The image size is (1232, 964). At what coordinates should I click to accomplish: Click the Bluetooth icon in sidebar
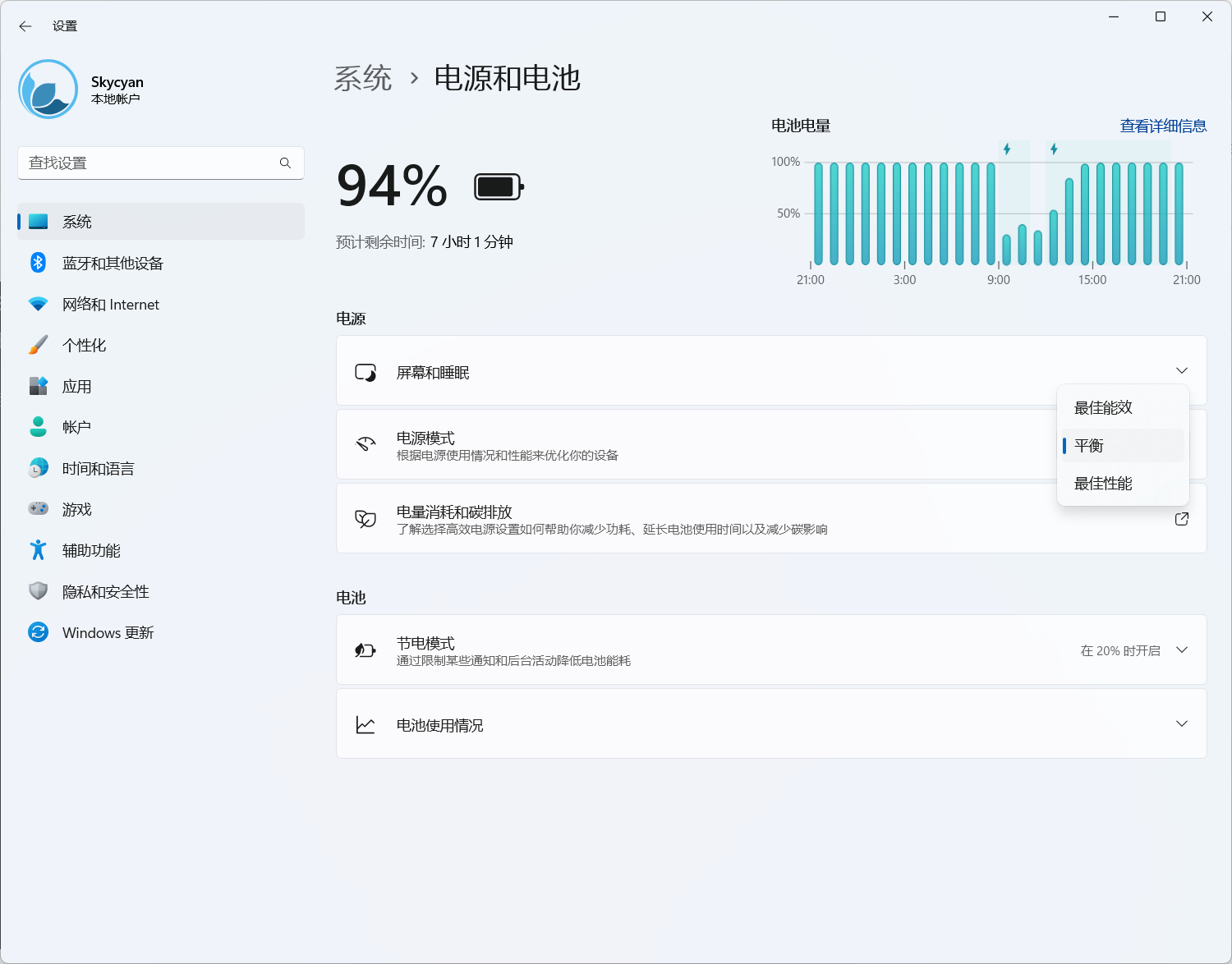point(39,263)
